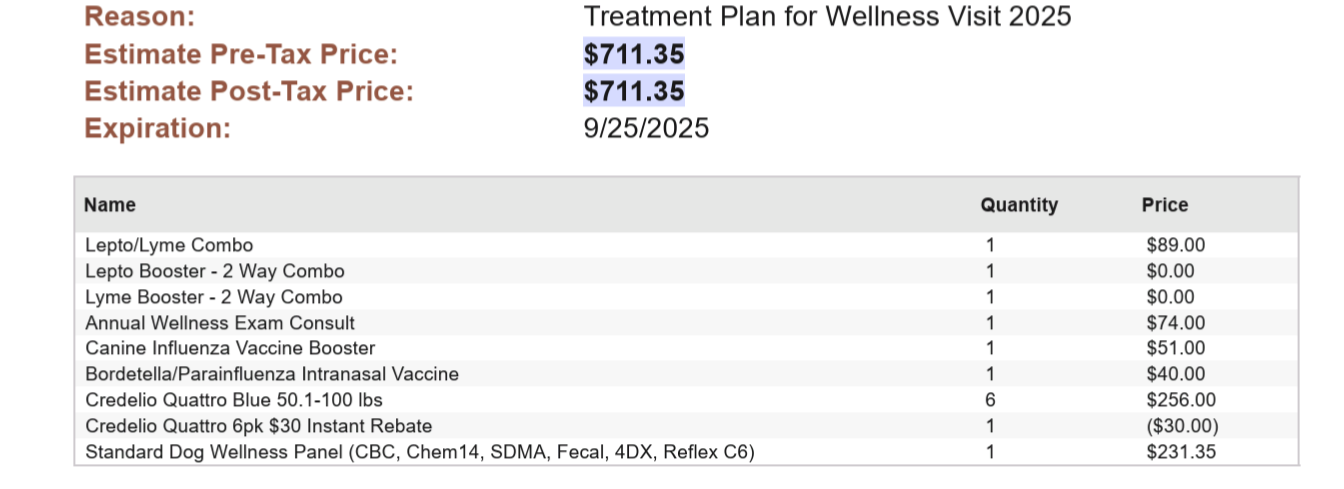Click the Credelio Quattro $30 Instant Rebate item
Viewport: 1344px width, 489px height.
pos(259,426)
